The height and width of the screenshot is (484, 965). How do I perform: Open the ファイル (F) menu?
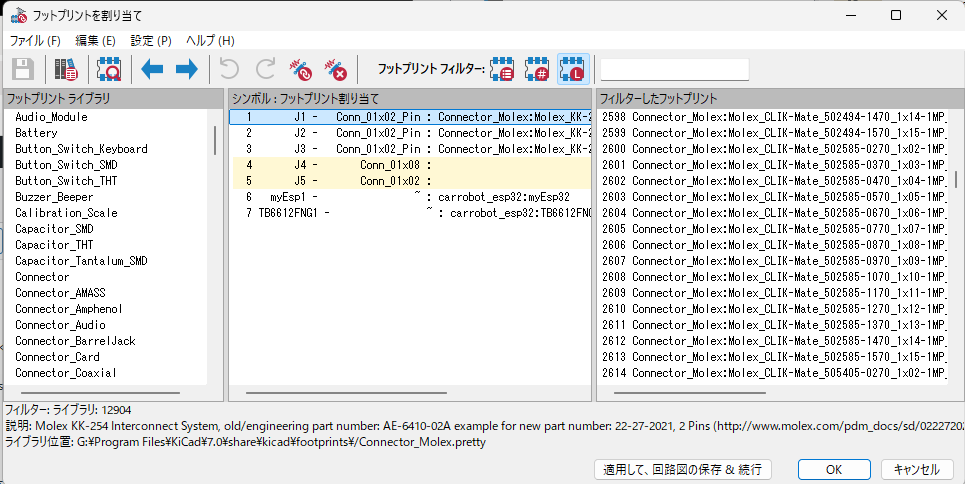(x=35, y=41)
